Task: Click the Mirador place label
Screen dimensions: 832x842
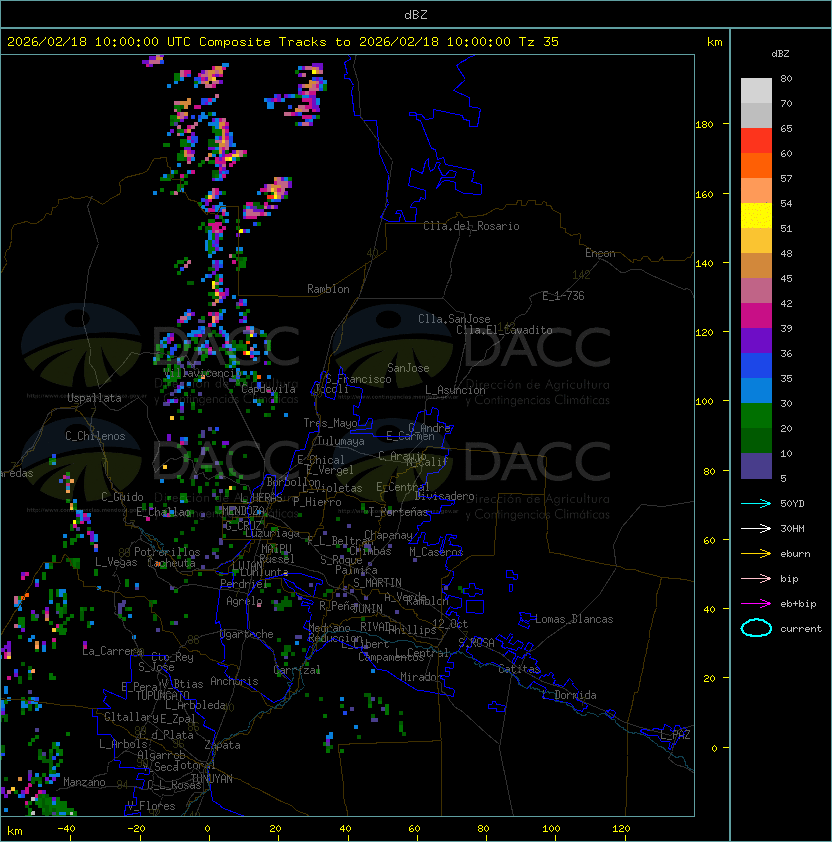Action: (x=421, y=677)
